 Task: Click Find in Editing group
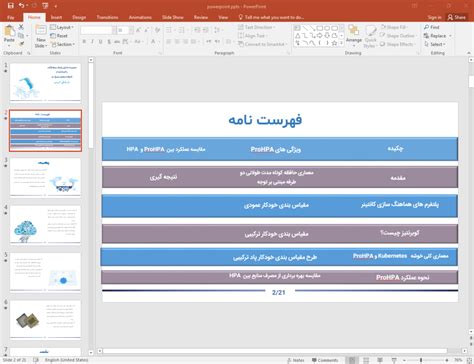[432, 27]
